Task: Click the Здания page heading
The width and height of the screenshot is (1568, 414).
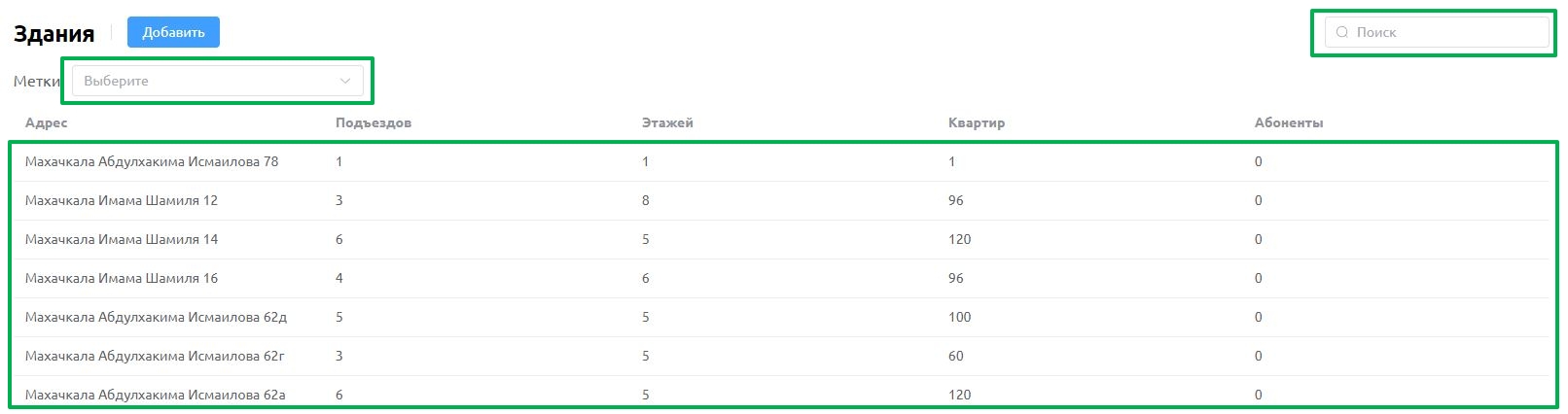Action: [53, 33]
